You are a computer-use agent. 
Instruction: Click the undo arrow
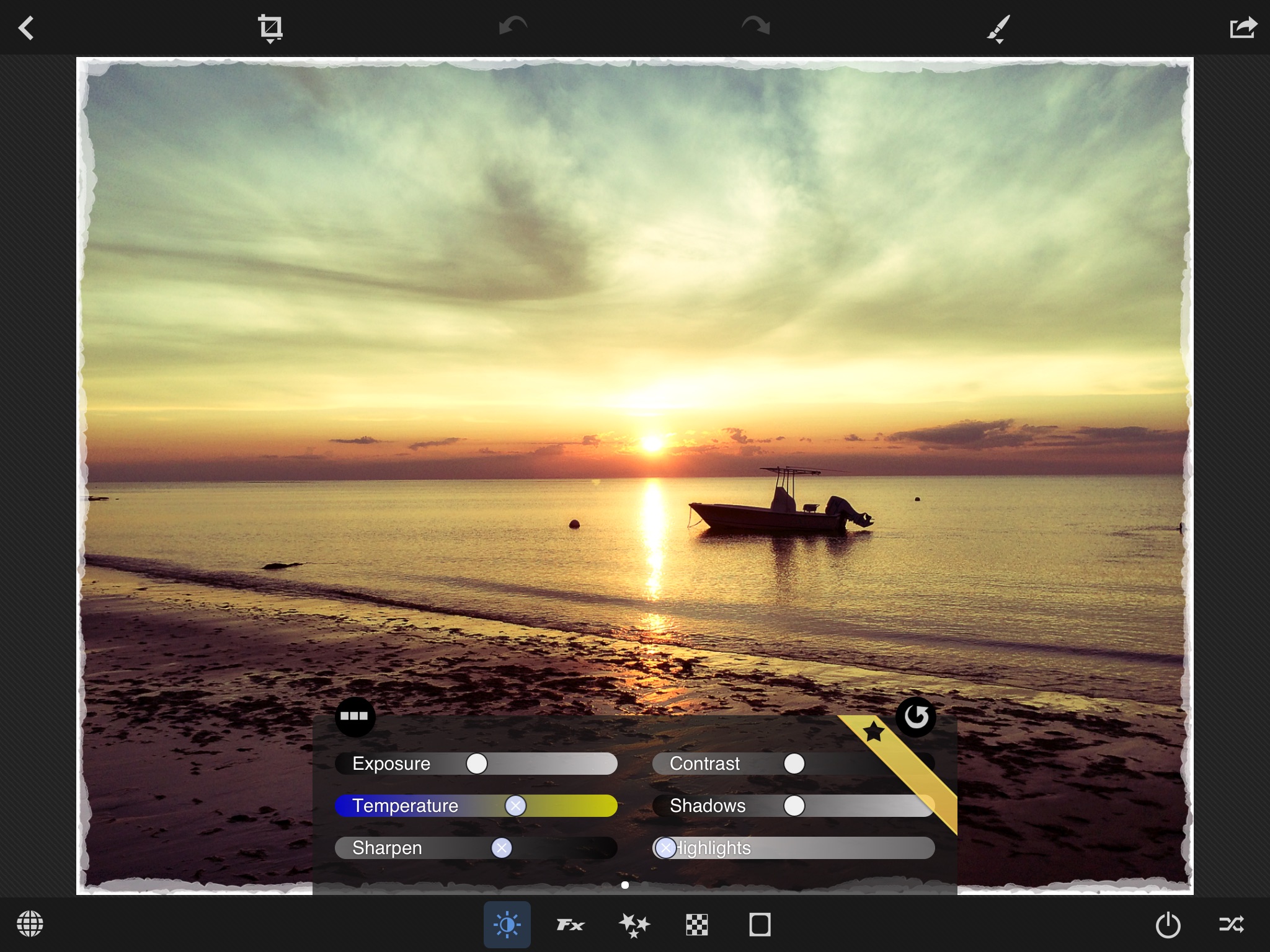(x=513, y=27)
